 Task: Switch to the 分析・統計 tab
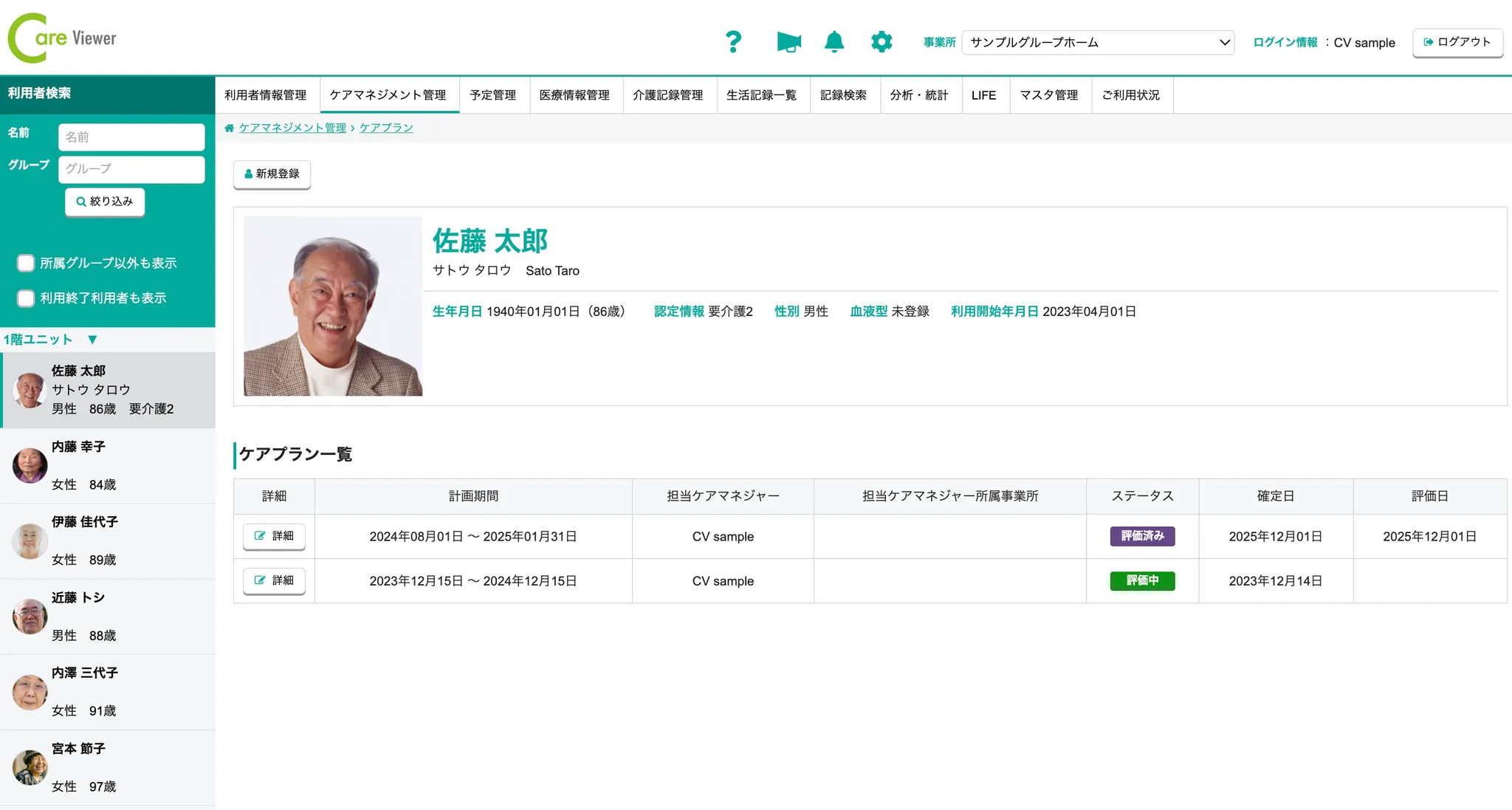919,95
